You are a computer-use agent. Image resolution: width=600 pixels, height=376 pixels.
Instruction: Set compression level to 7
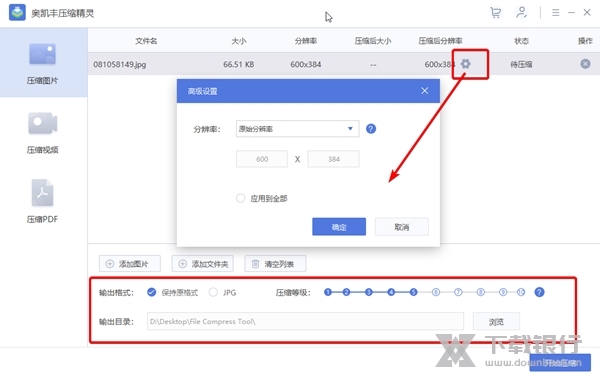[458, 292]
